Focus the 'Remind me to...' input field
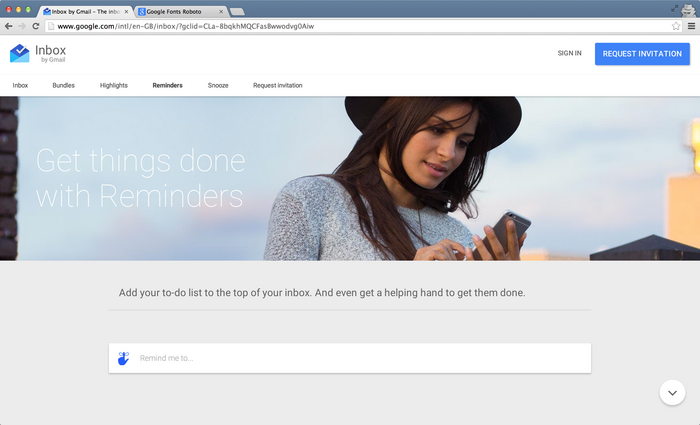Viewport: 700px width, 425px height. pyautogui.click(x=350, y=358)
